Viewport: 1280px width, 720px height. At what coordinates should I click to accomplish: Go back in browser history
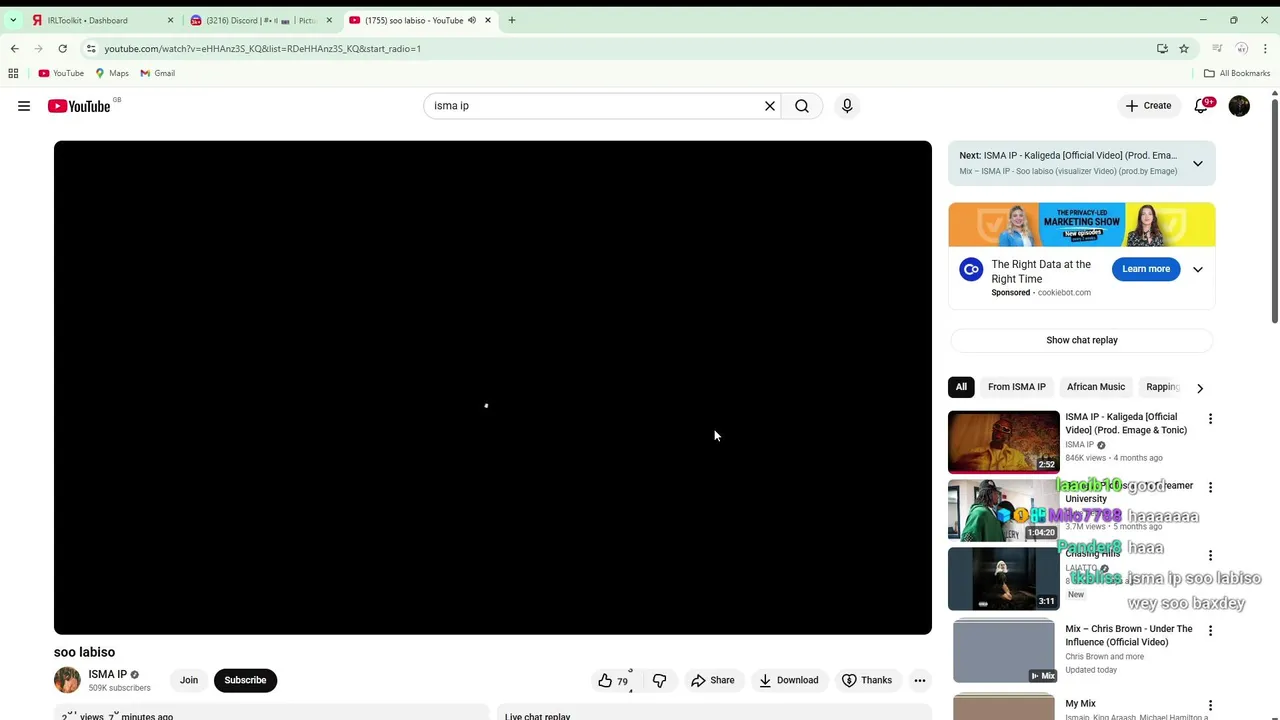tap(14, 48)
